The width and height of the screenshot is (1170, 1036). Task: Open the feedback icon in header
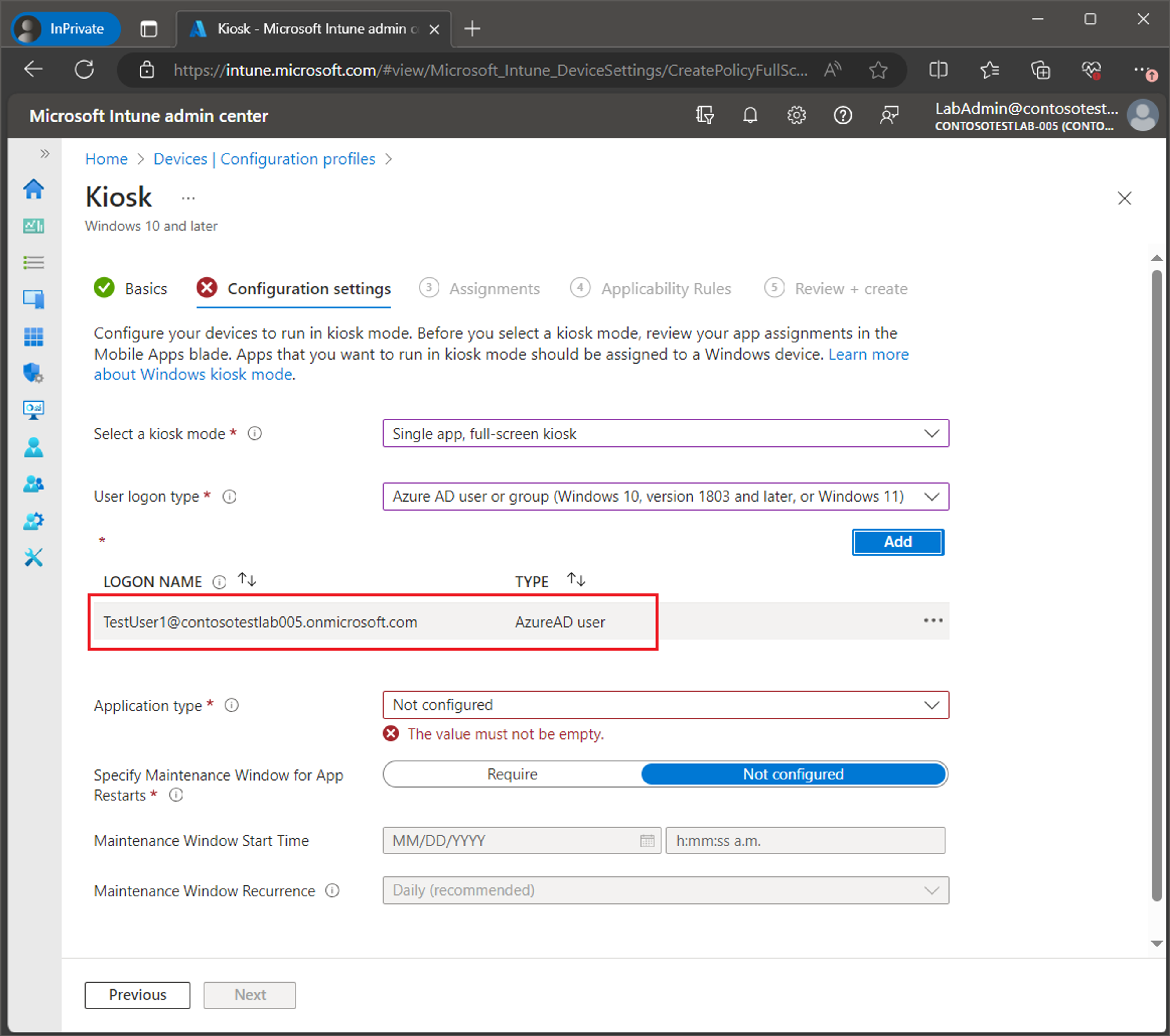tap(889, 115)
